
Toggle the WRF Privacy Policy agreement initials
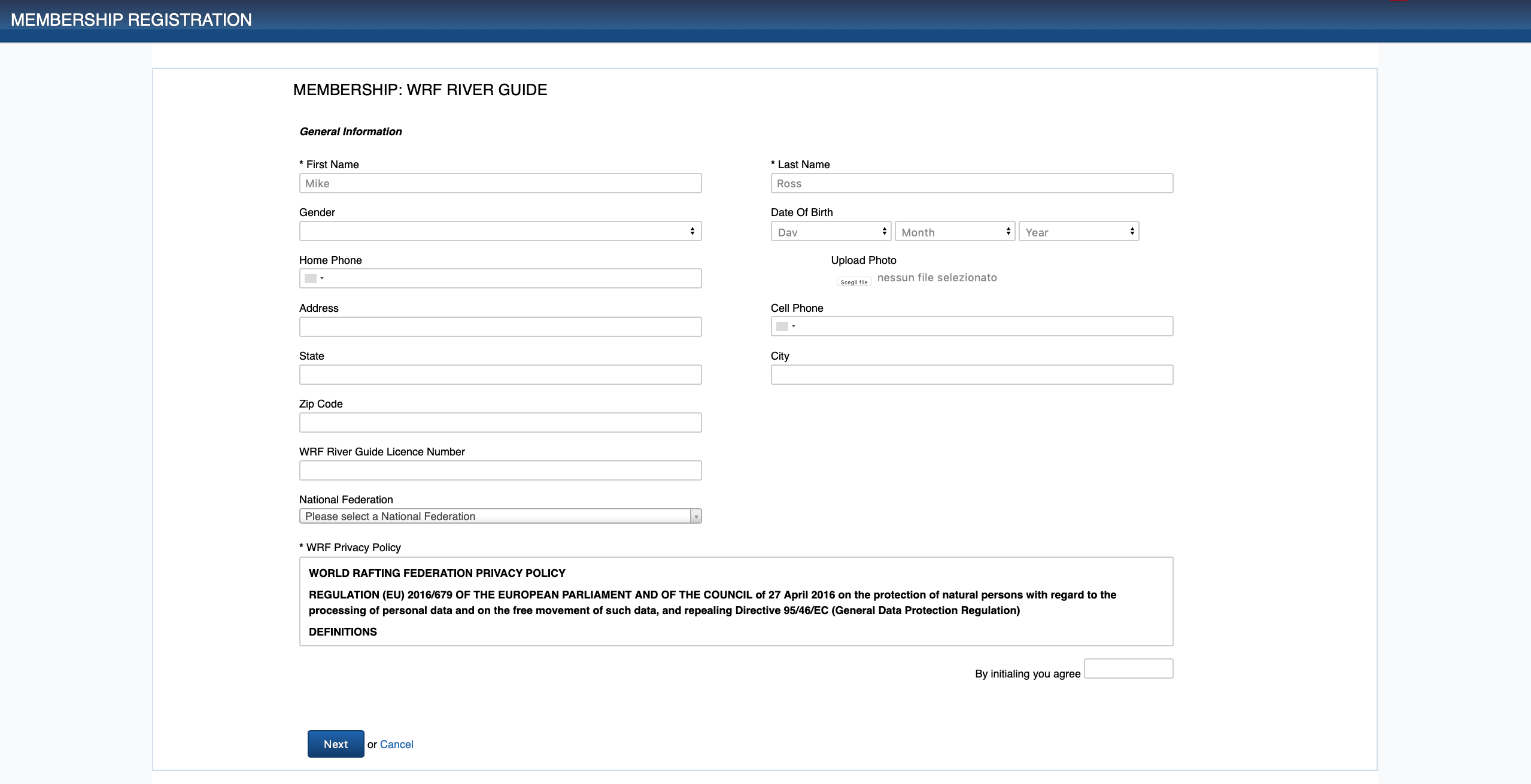pyautogui.click(x=1129, y=670)
